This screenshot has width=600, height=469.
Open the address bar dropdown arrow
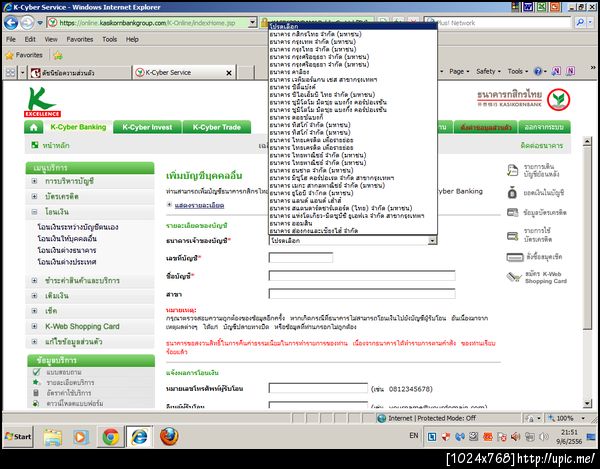click(x=252, y=23)
